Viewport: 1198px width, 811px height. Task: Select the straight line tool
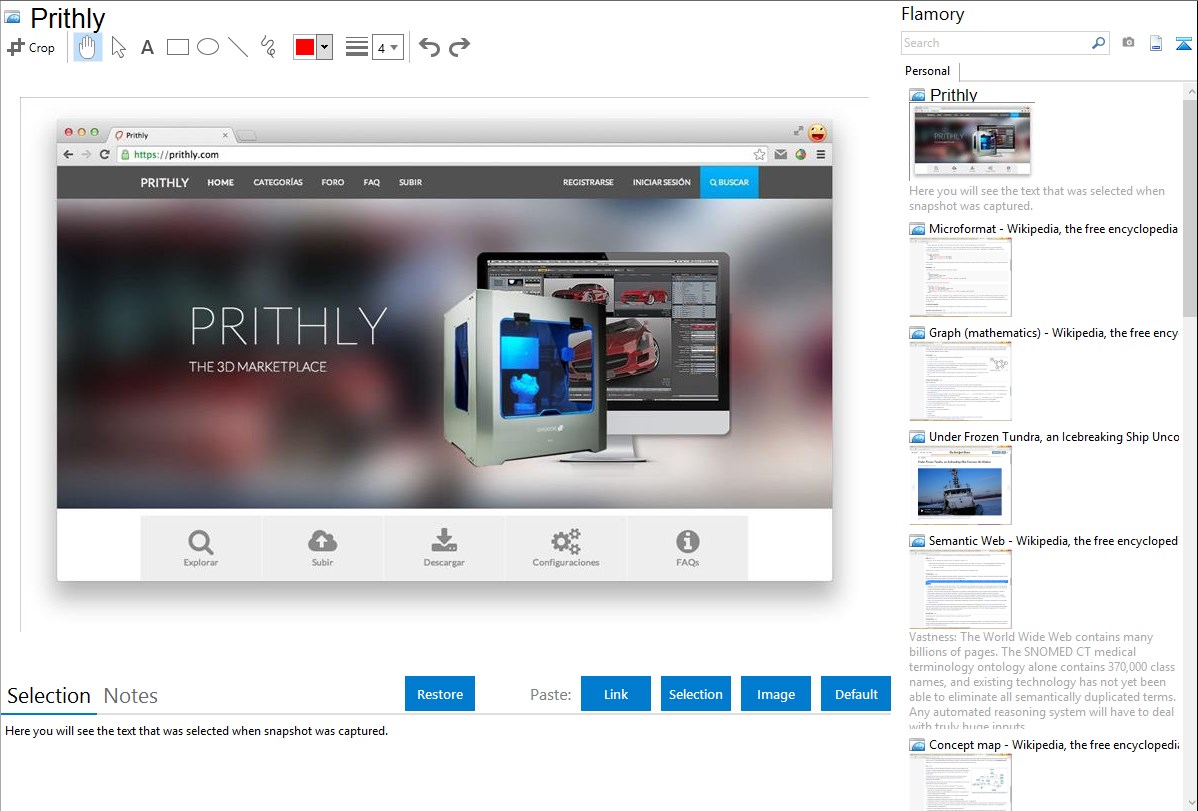point(238,47)
